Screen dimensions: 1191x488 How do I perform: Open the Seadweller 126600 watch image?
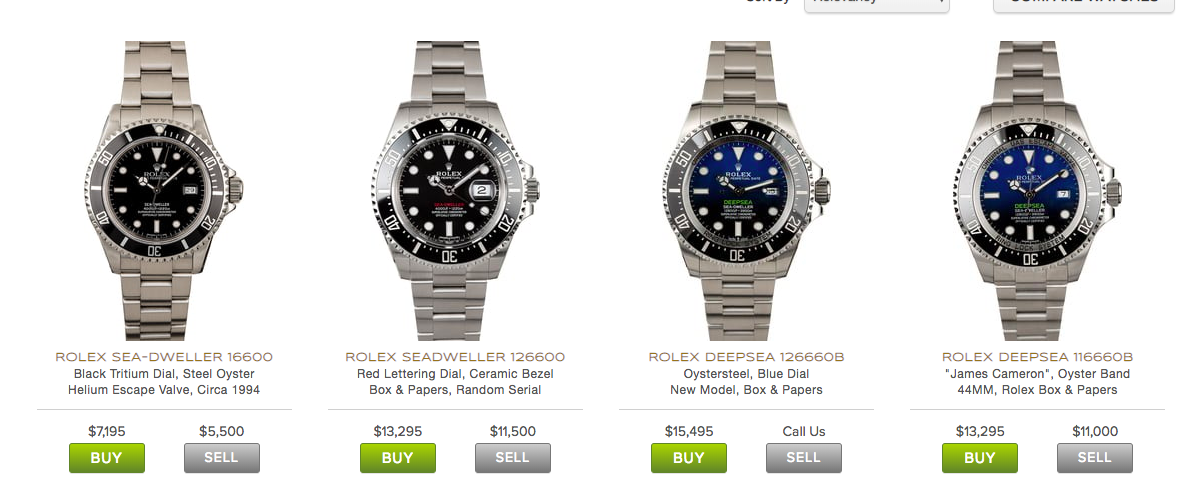click(455, 190)
